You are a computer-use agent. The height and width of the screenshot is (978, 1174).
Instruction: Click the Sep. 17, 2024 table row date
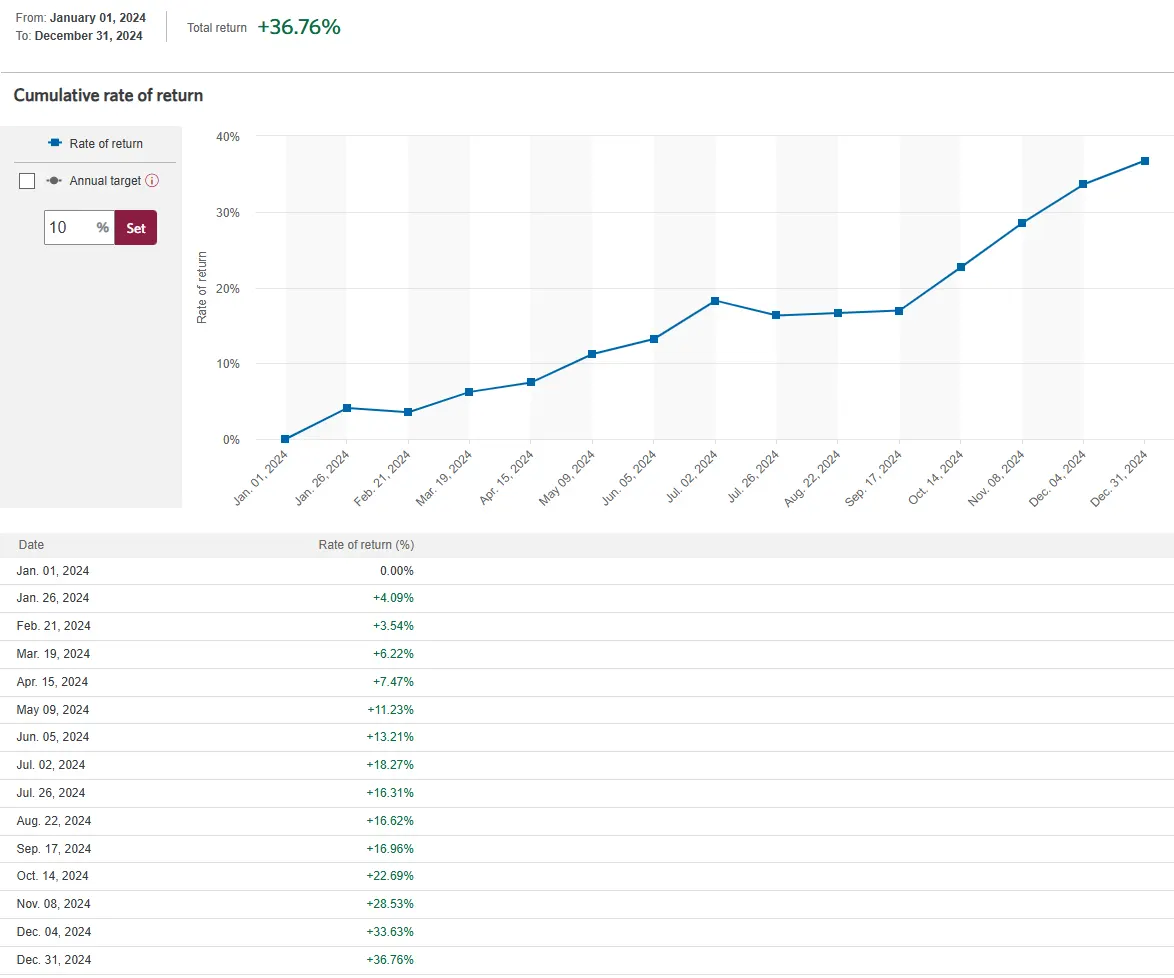(54, 848)
